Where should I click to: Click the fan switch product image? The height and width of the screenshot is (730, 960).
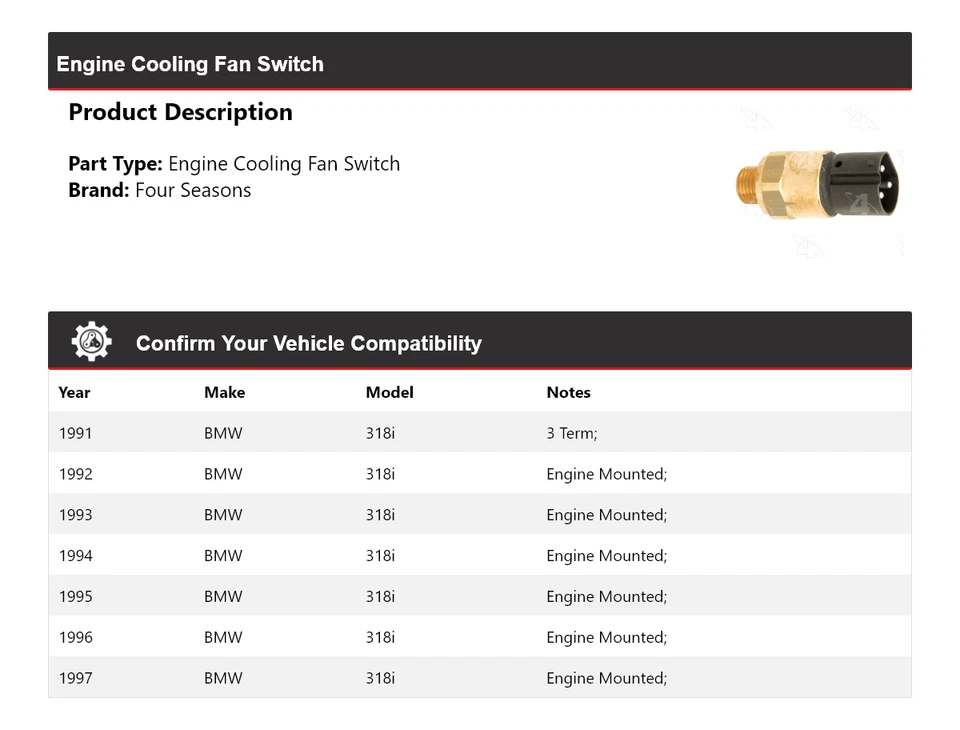pyautogui.click(x=820, y=183)
